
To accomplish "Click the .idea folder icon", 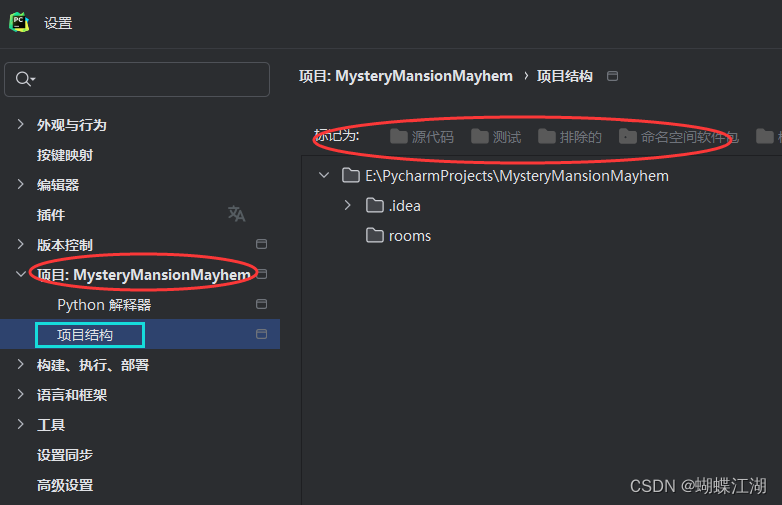I will pyautogui.click(x=375, y=206).
